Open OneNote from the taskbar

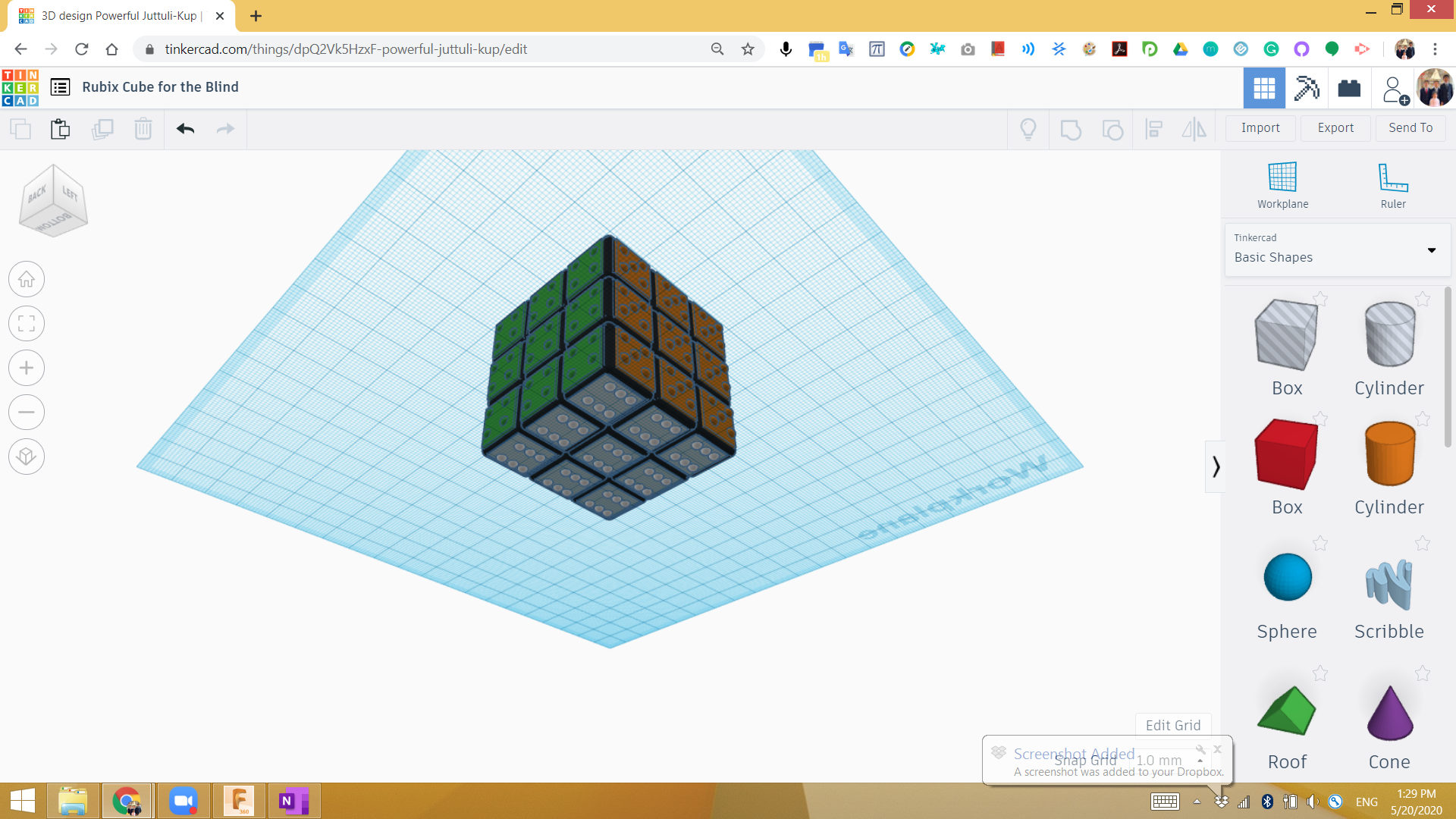tap(293, 801)
